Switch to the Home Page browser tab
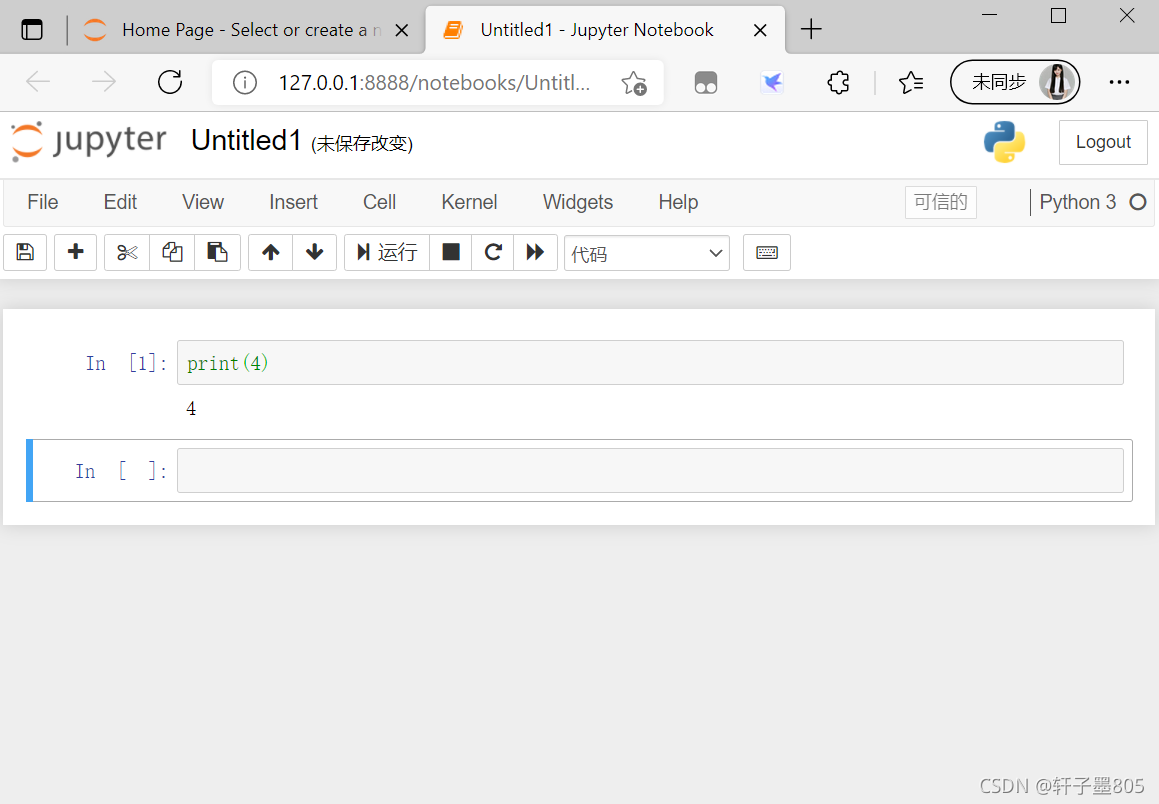 (x=240, y=30)
